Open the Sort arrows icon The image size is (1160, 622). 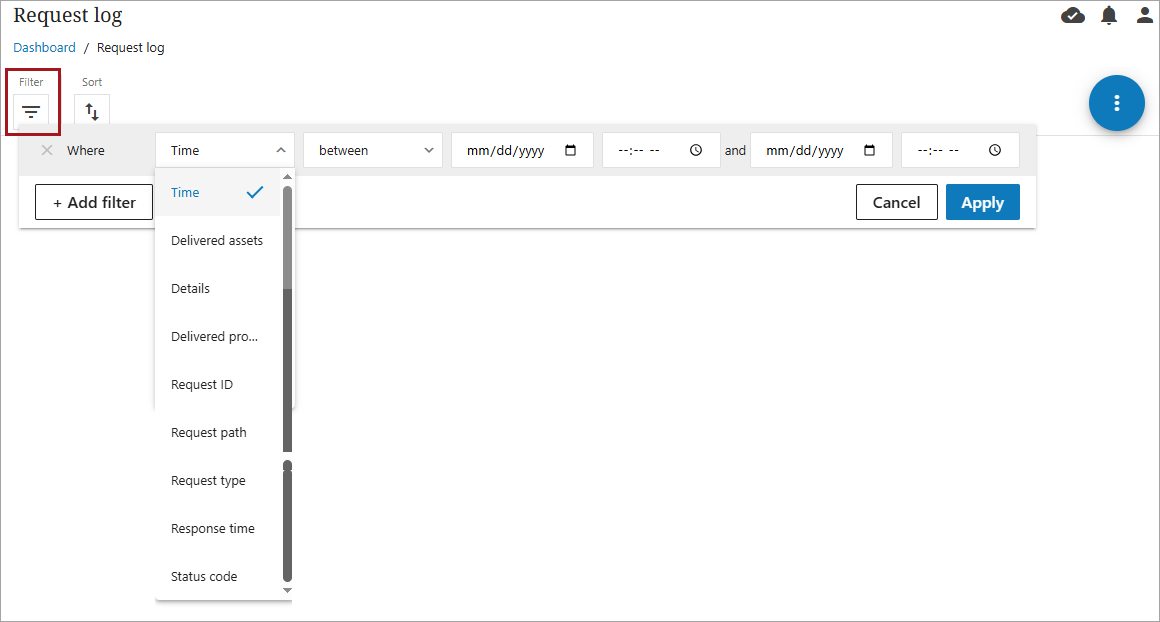[x=92, y=111]
